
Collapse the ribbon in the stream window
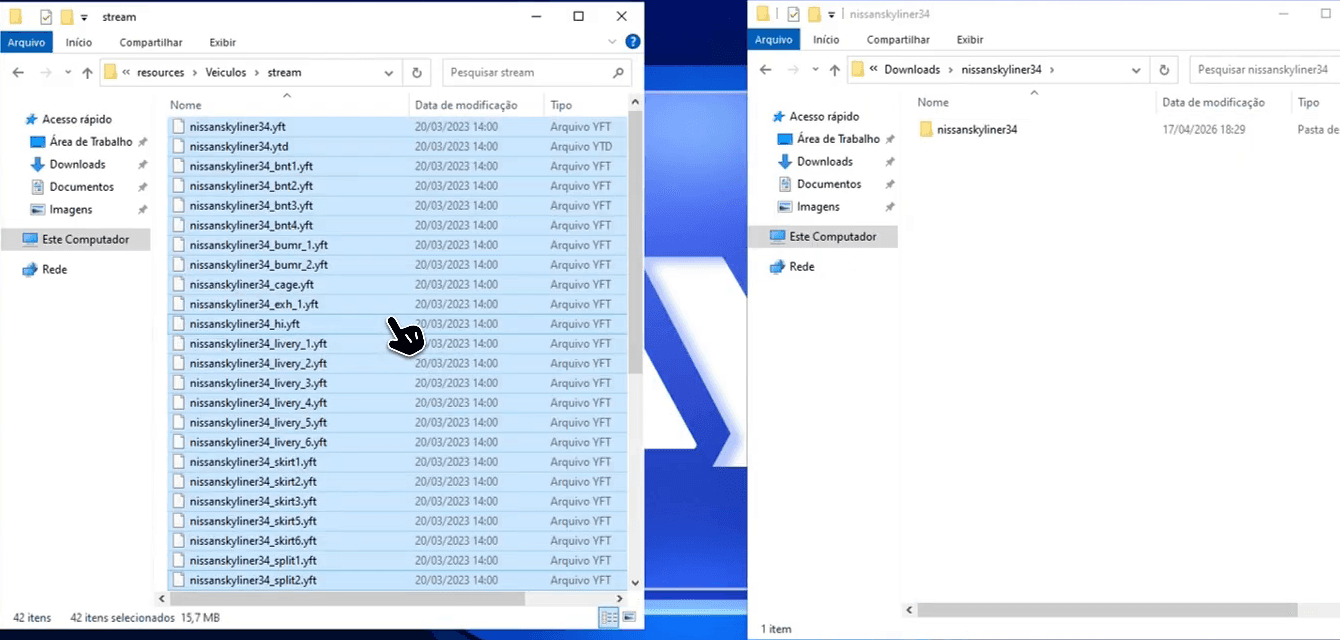[x=614, y=42]
